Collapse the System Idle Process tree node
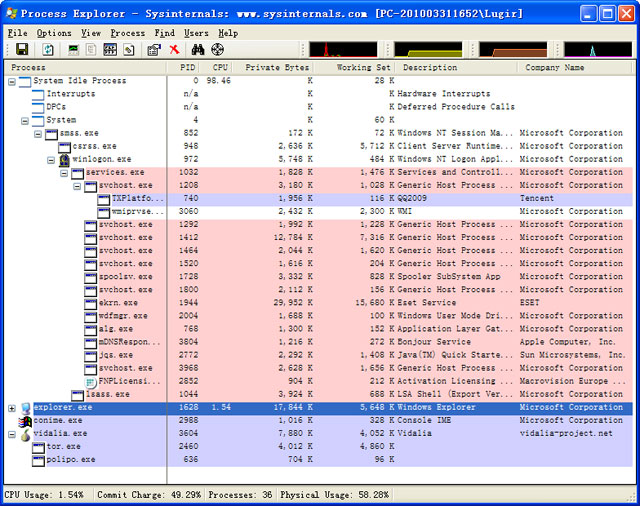Viewport: 640px width, 506px height. point(12,82)
